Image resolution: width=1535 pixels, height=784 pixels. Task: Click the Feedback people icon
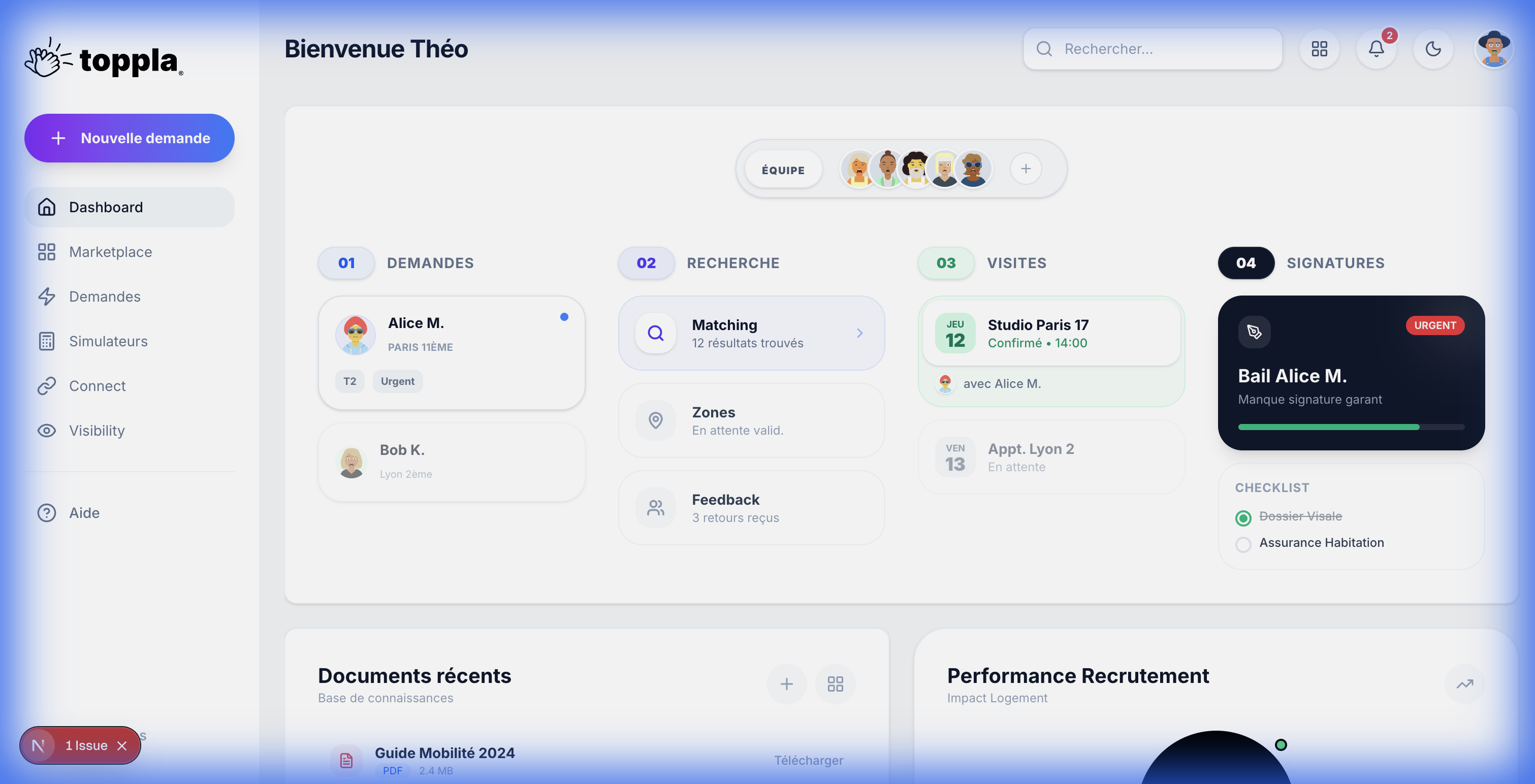(x=655, y=508)
